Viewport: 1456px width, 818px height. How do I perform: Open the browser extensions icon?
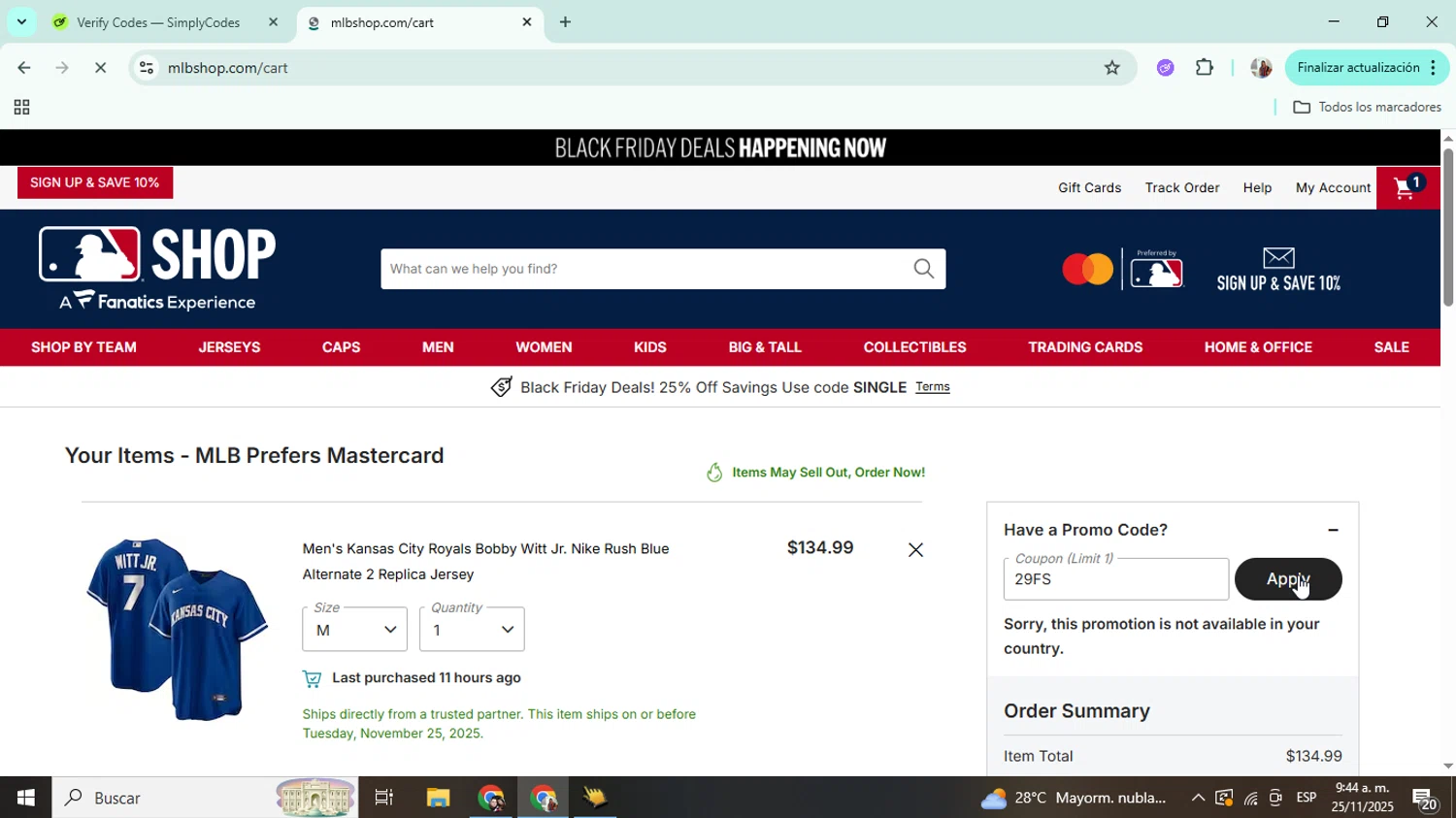[x=1205, y=68]
